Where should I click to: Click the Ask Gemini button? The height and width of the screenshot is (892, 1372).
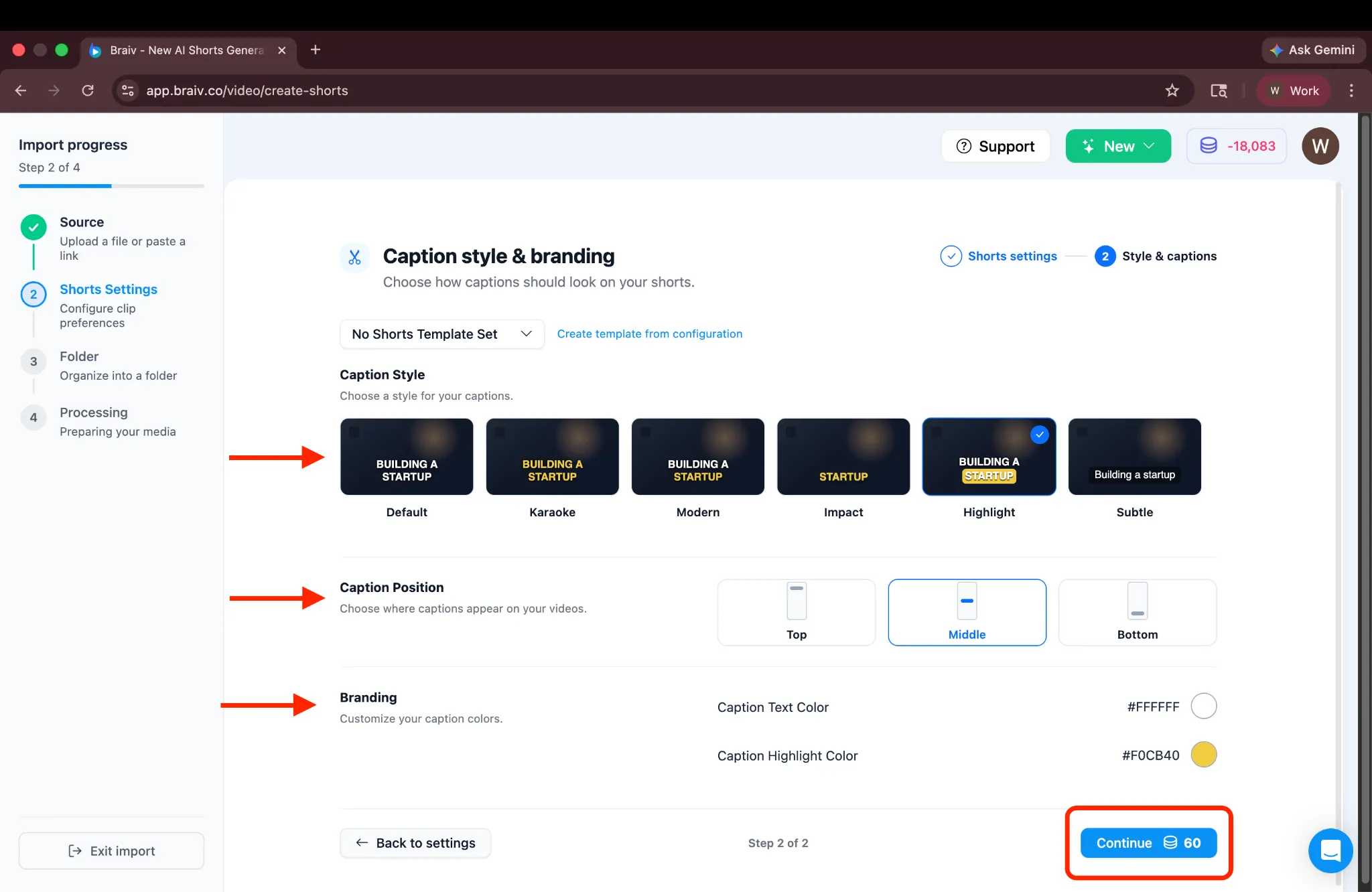(1313, 50)
